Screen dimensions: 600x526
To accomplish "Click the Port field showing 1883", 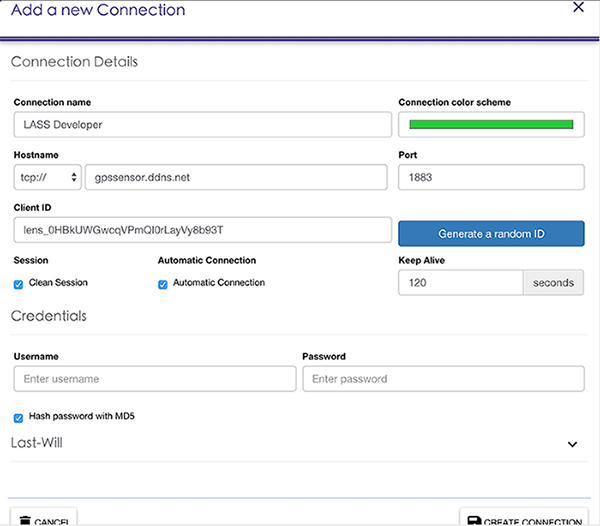I will tap(491, 177).
